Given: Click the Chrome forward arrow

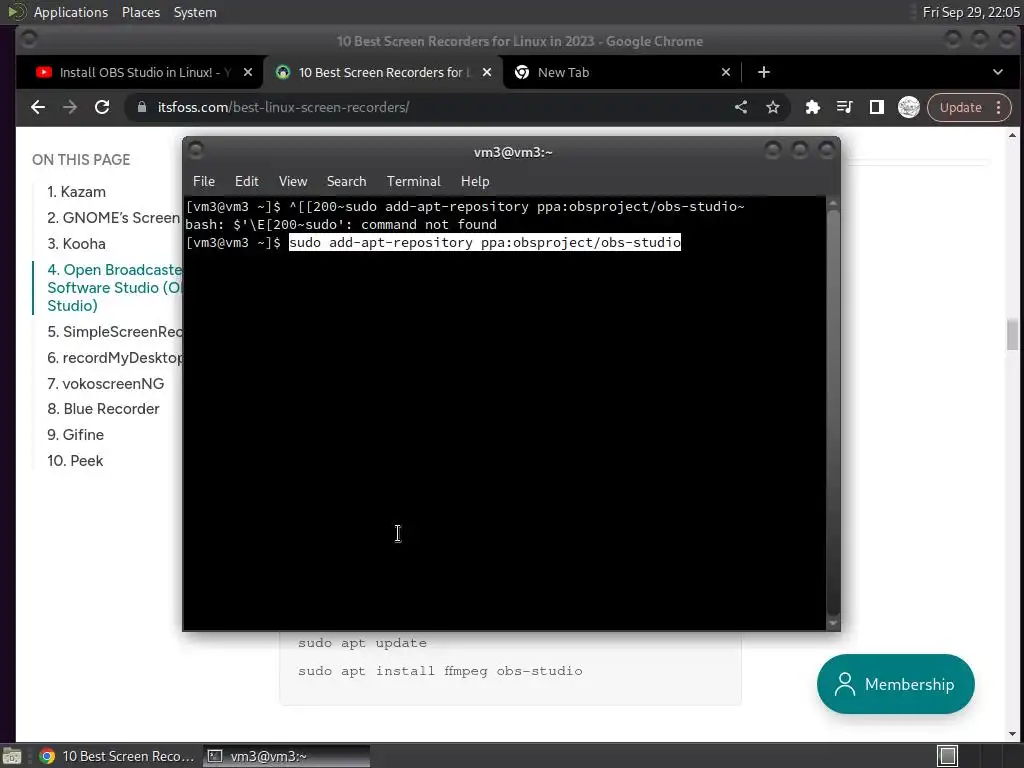Looking at the screenshot, I should pos(70,107).
